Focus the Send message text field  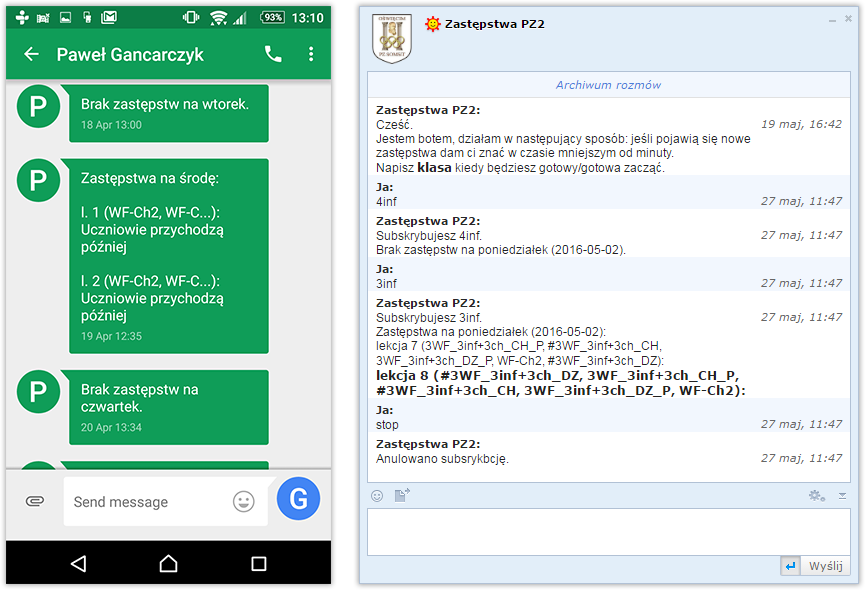click(x=150, y=502)
